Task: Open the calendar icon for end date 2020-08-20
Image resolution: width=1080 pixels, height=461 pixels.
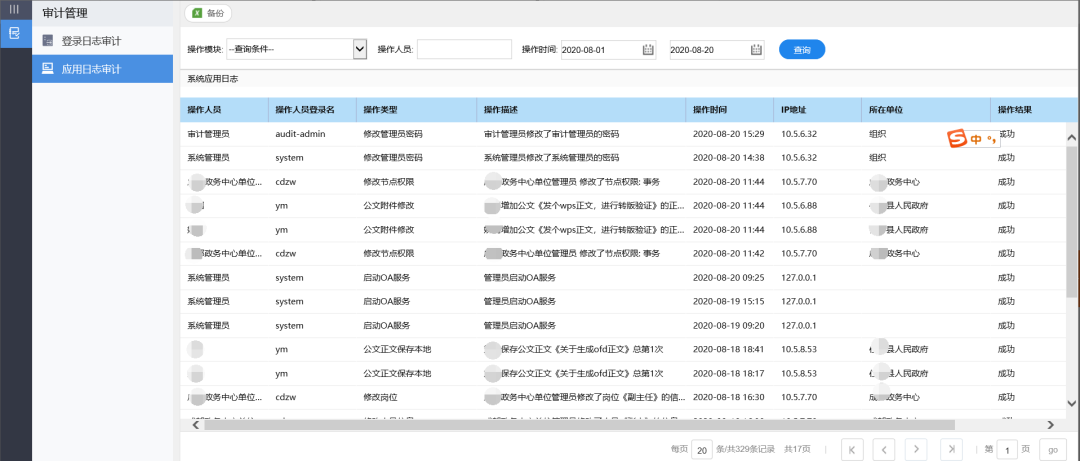Action: (x=756, y=49)
